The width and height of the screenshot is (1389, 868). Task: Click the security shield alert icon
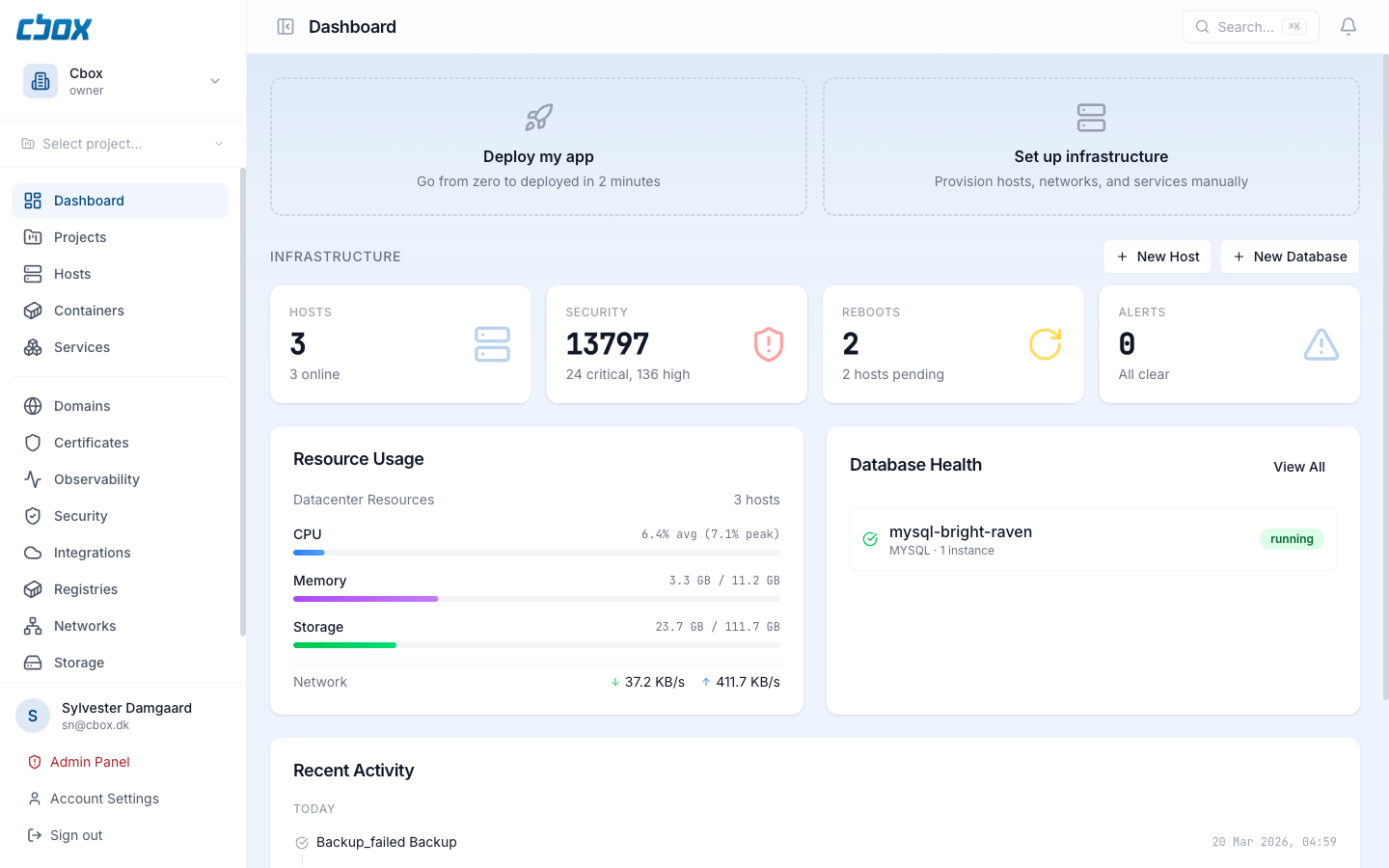(x=768, y=344)
